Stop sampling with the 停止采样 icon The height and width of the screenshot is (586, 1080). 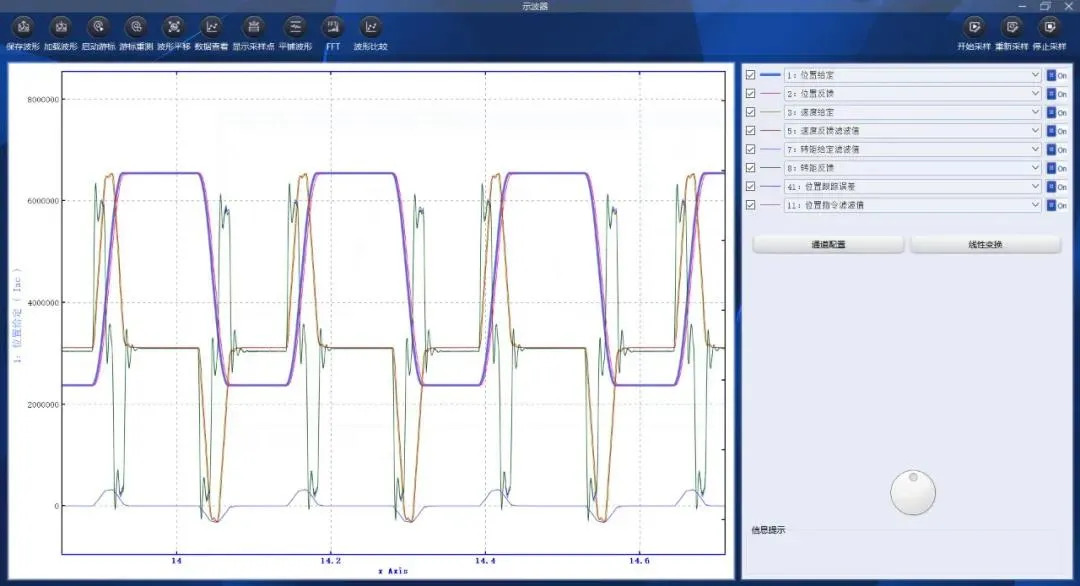1048,27
